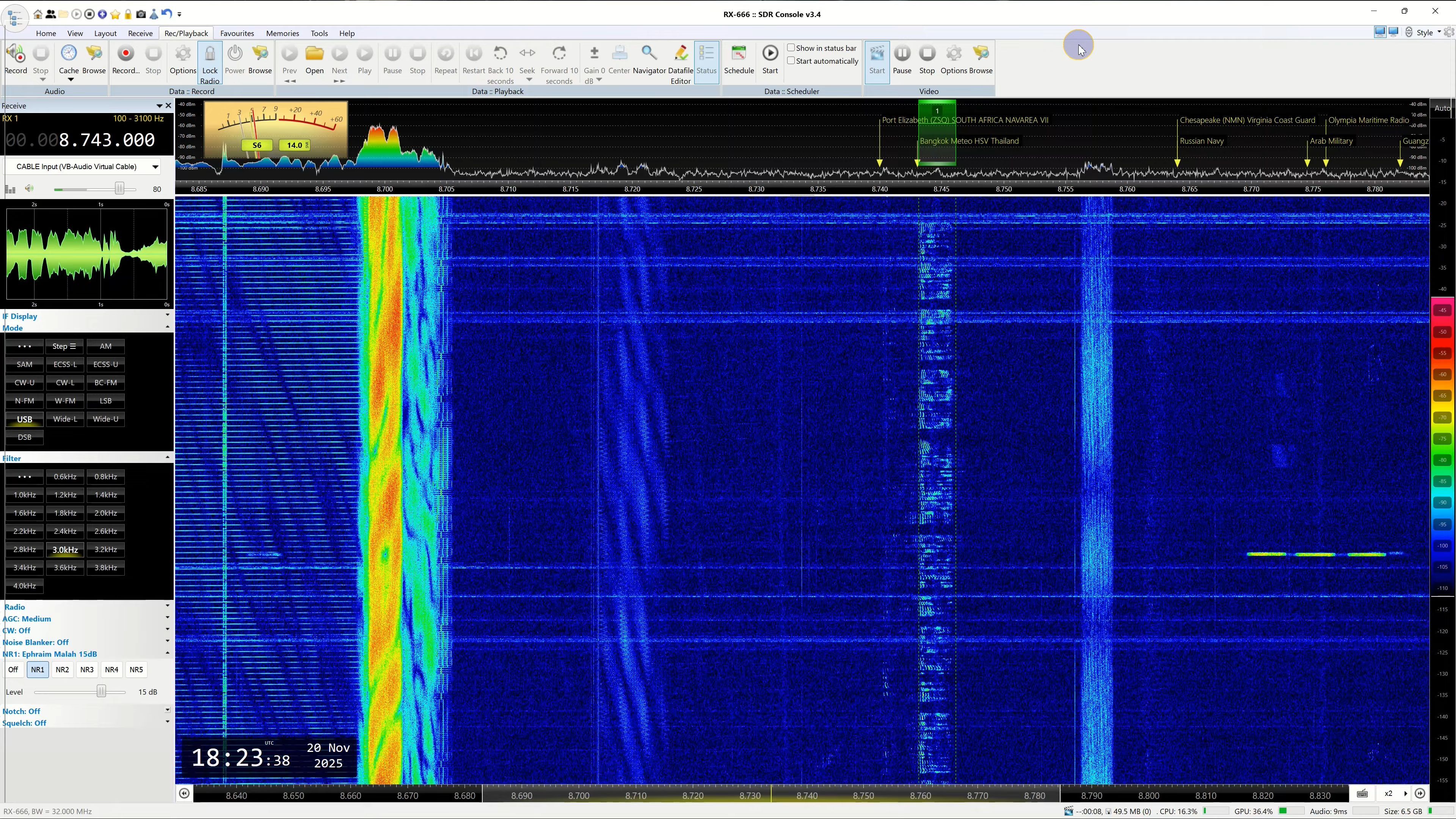Open the CABLE Input audio device dropdown

click(x=155, y=167)
